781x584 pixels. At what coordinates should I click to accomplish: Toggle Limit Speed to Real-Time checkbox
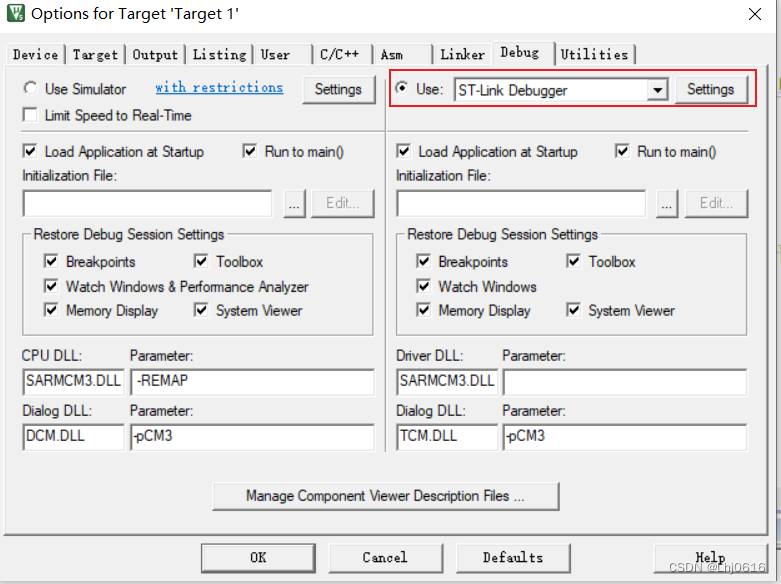click(30, 115)
